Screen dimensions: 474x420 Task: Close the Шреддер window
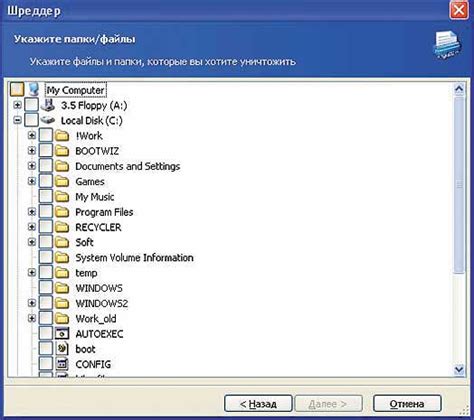[x=459, y=10]
